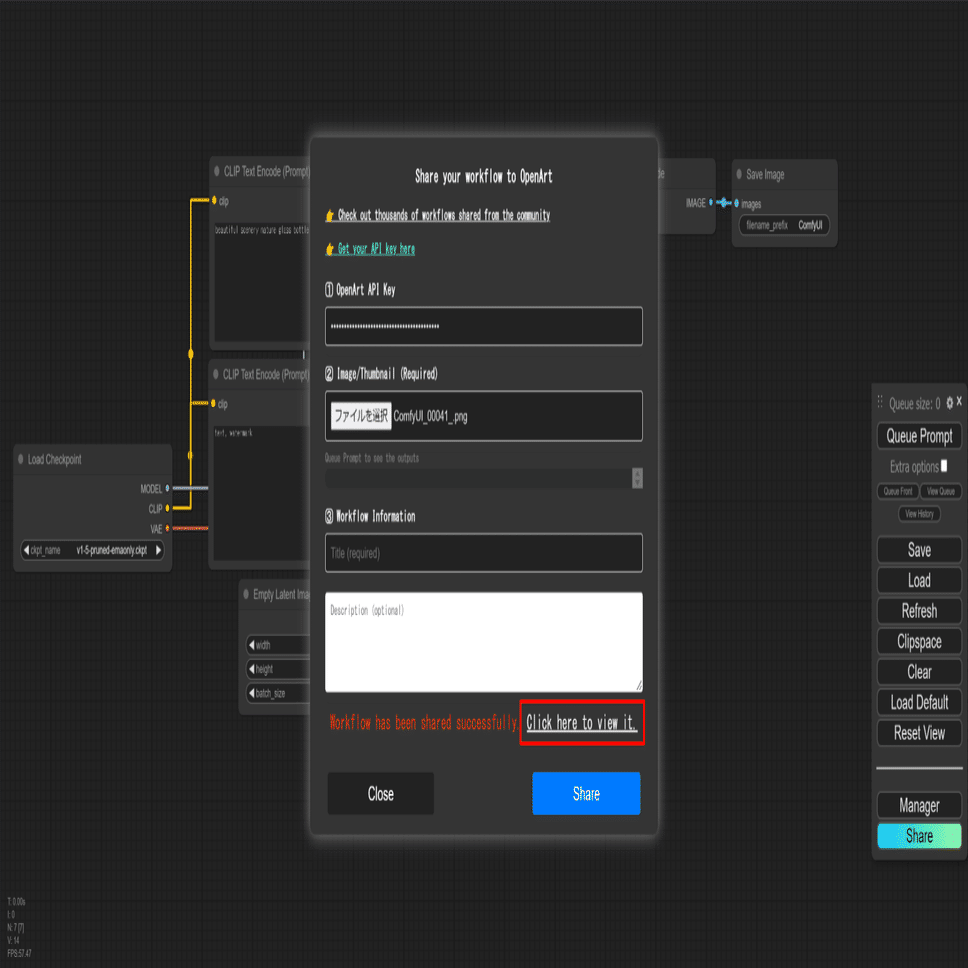Collapse the Save Image node via its dot
Viewport: 968px width, 968px height.
[x=739, y=174]
